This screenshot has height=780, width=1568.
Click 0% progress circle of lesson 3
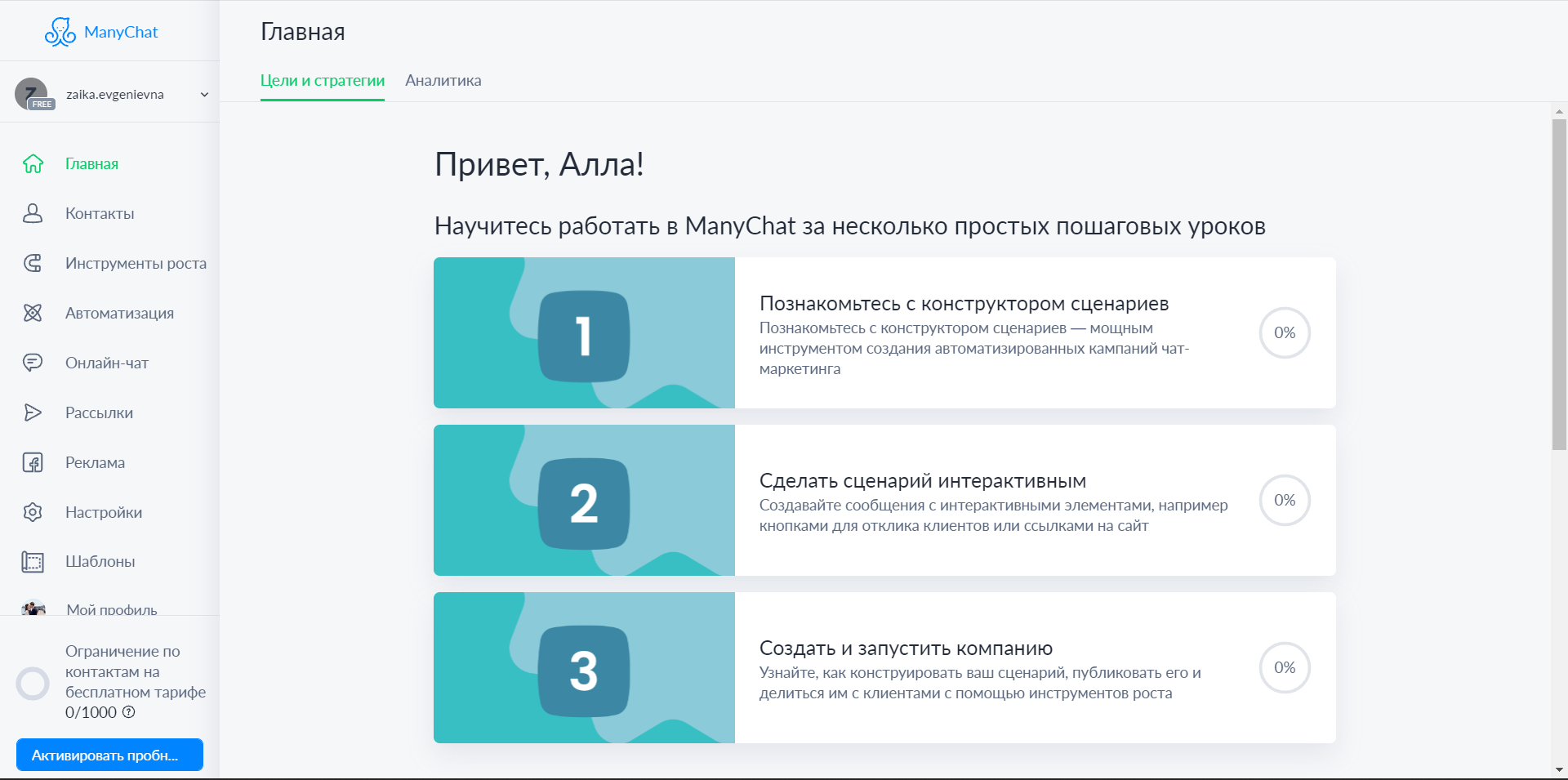coord(1285,668)
